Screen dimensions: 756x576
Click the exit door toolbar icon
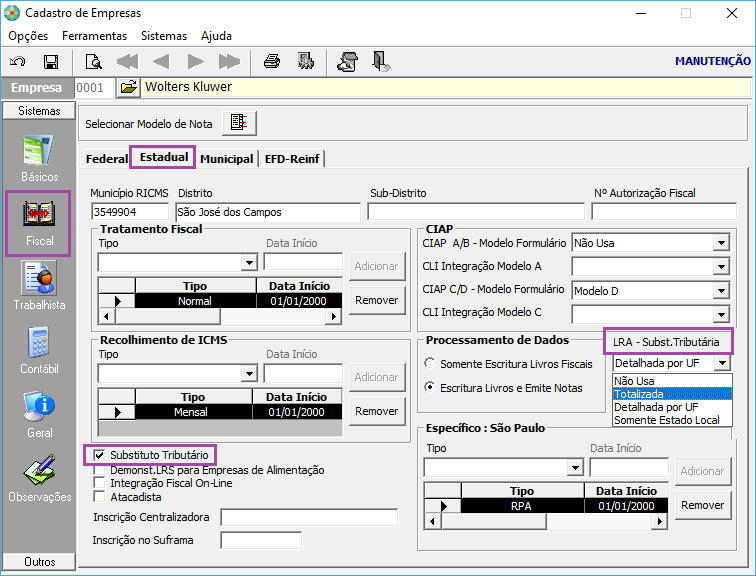point(381,61)
